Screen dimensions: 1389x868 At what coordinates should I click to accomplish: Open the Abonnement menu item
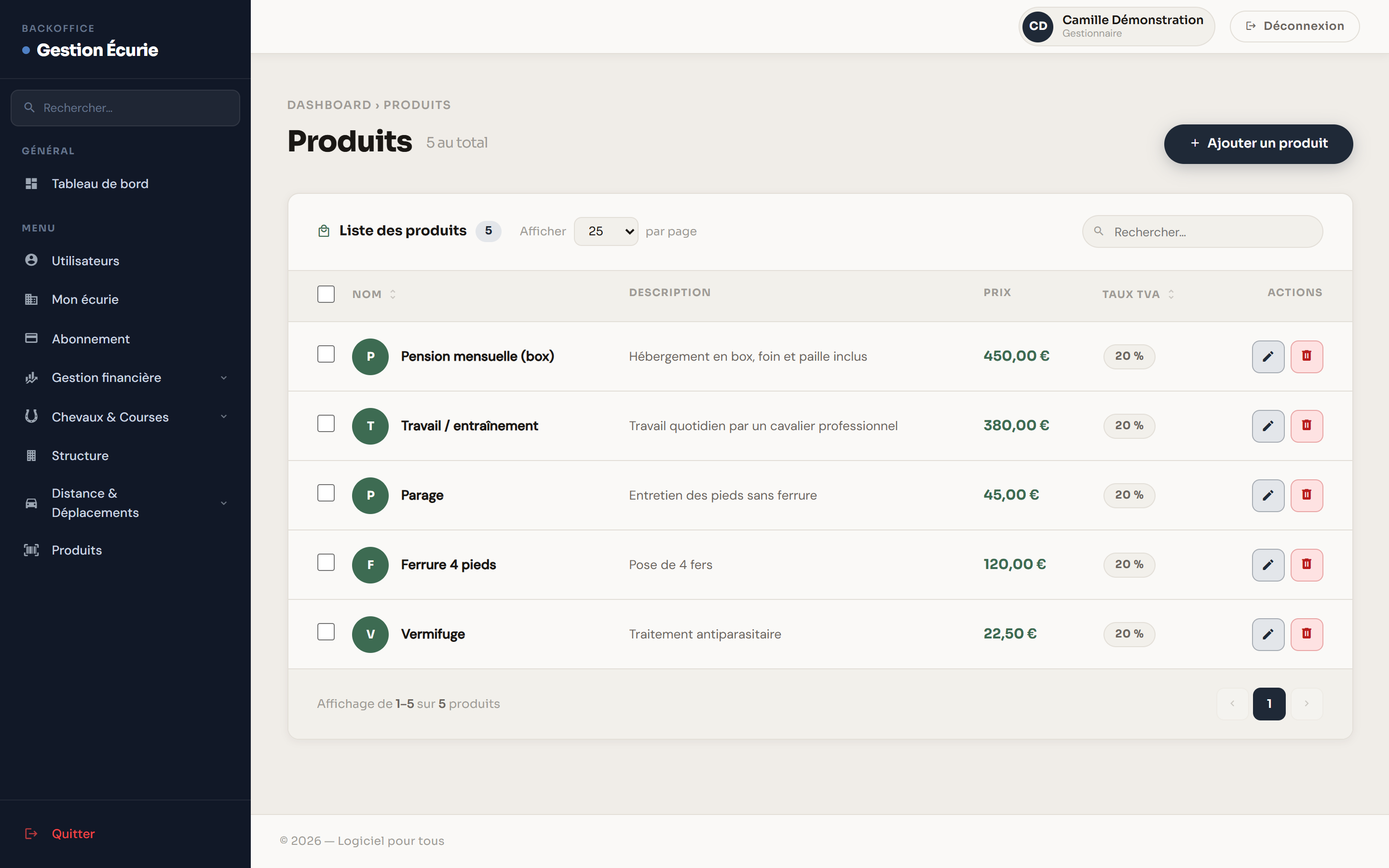pos(125,339)
